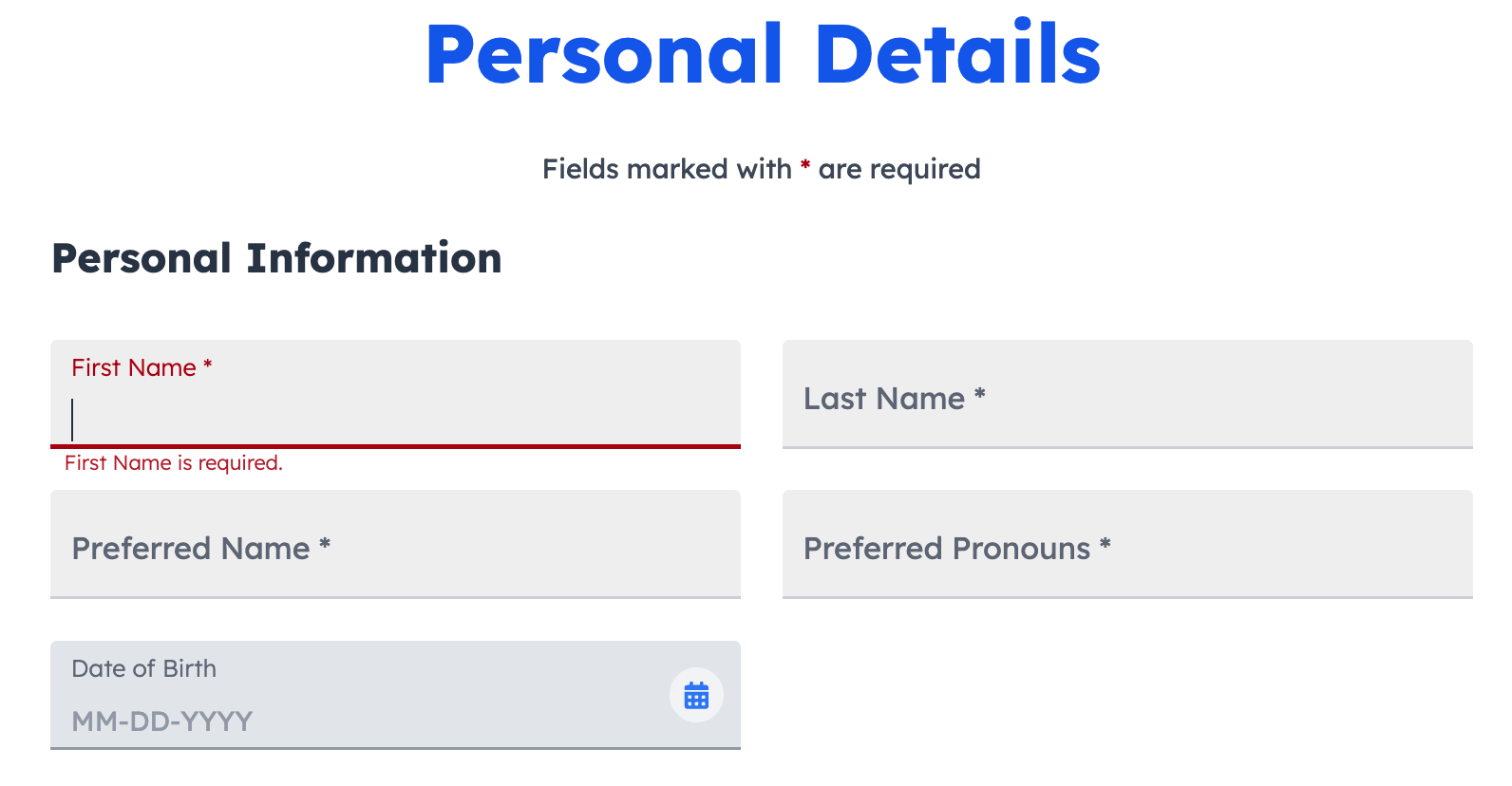Select the Last Name field
The height and width of the screenshot is (786, 1512).
1127,394
